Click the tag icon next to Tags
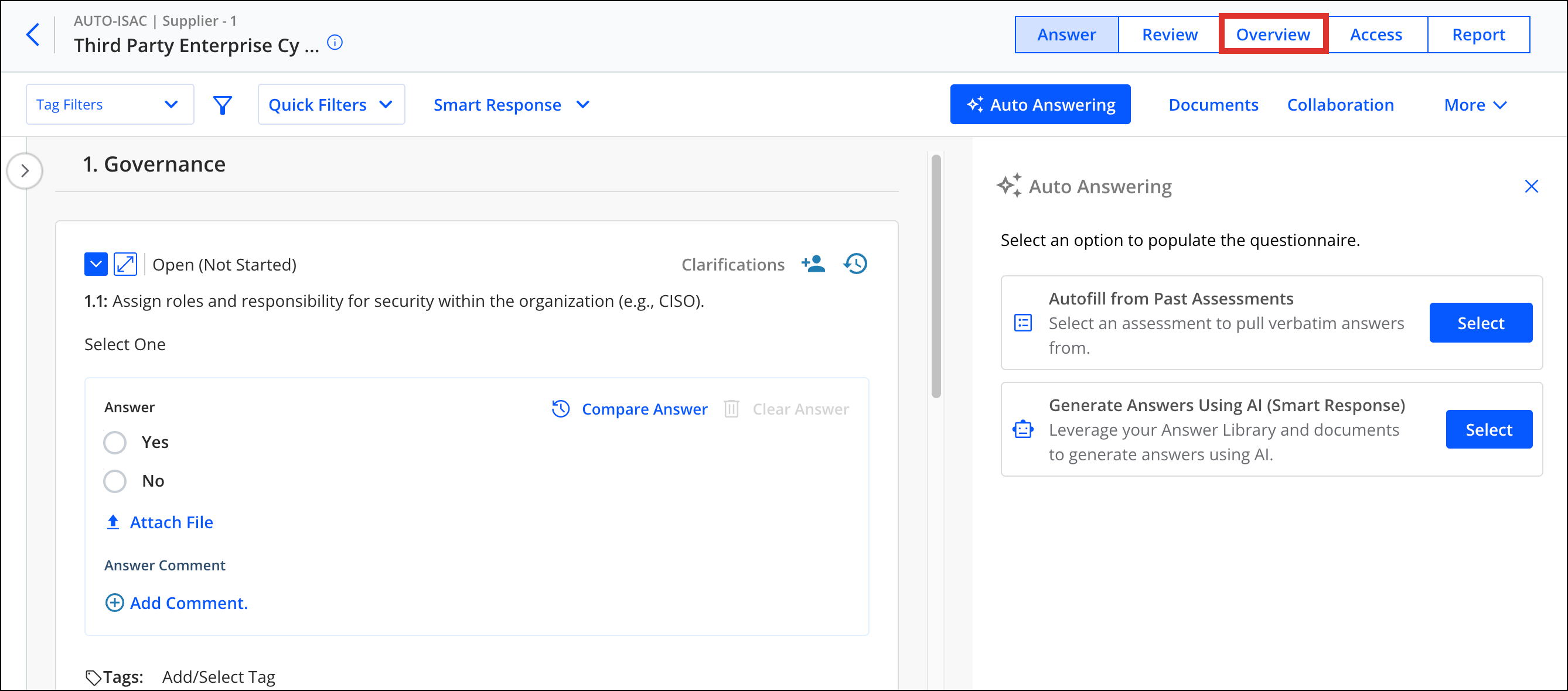The width and height of the screenshot is (1568, 691). (x=93, y=677)
